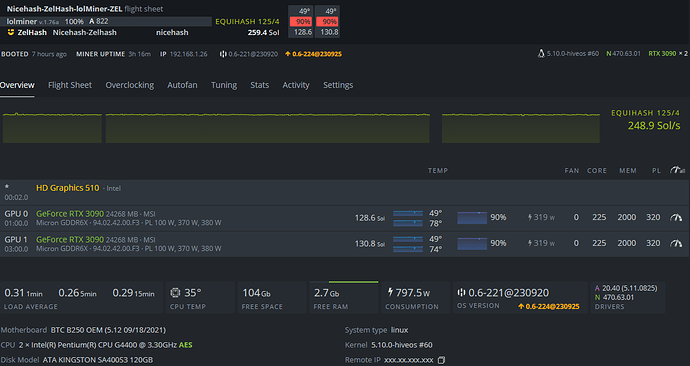Go to the Autofan tab

[x=182, y=85]
